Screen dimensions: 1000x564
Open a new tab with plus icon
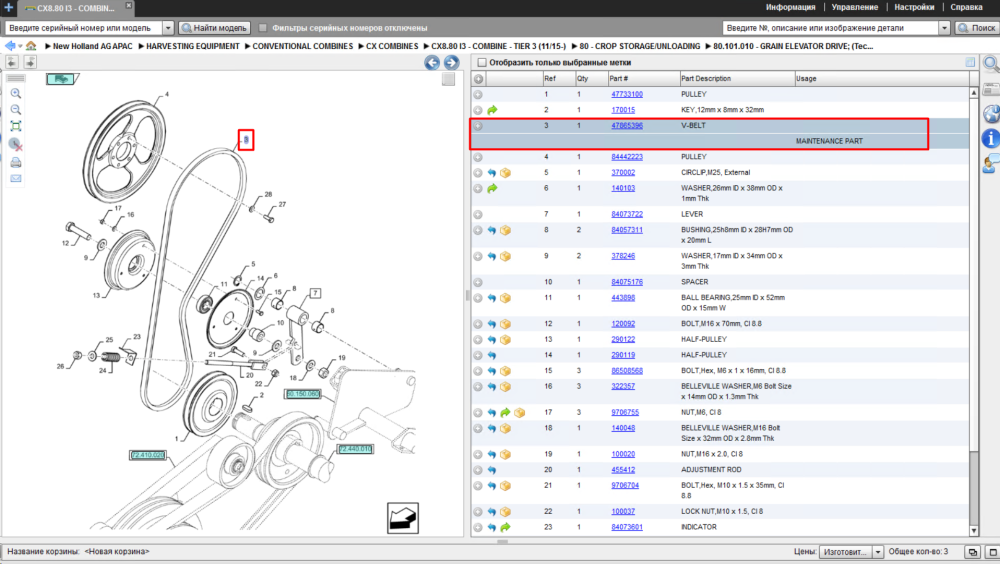pyautogui.click(x=8, y=8)
